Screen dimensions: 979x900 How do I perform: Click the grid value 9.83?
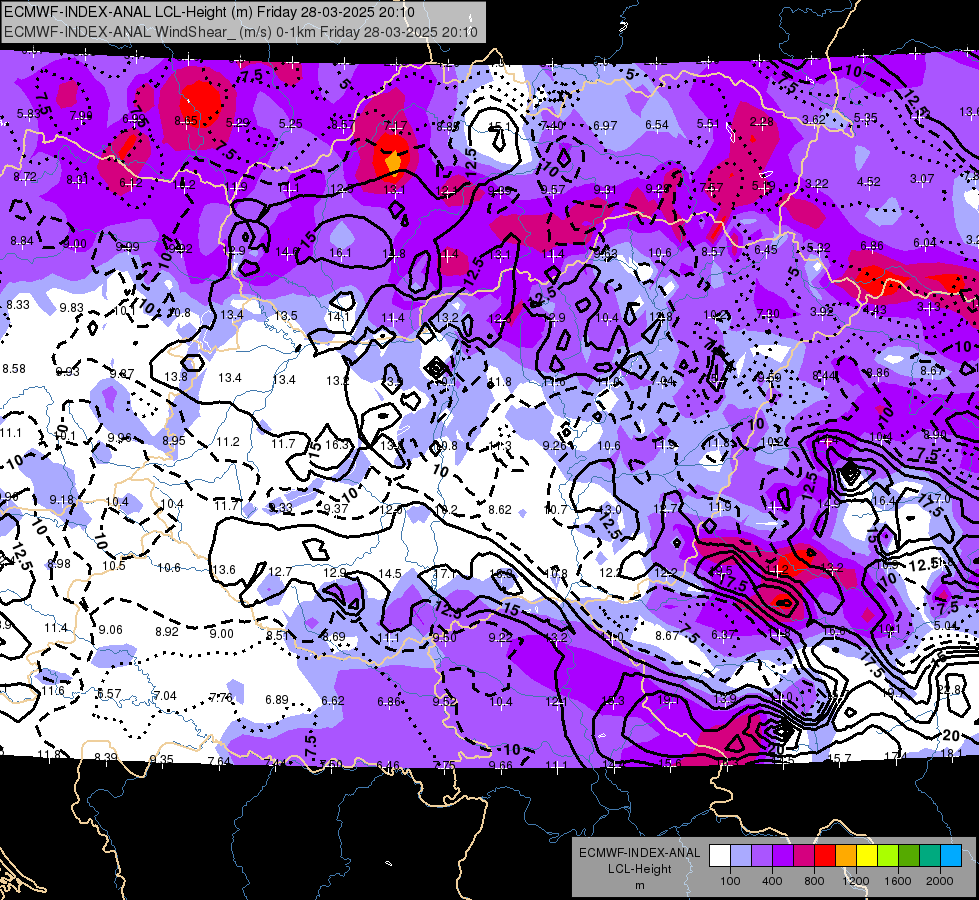click(71, 308)
